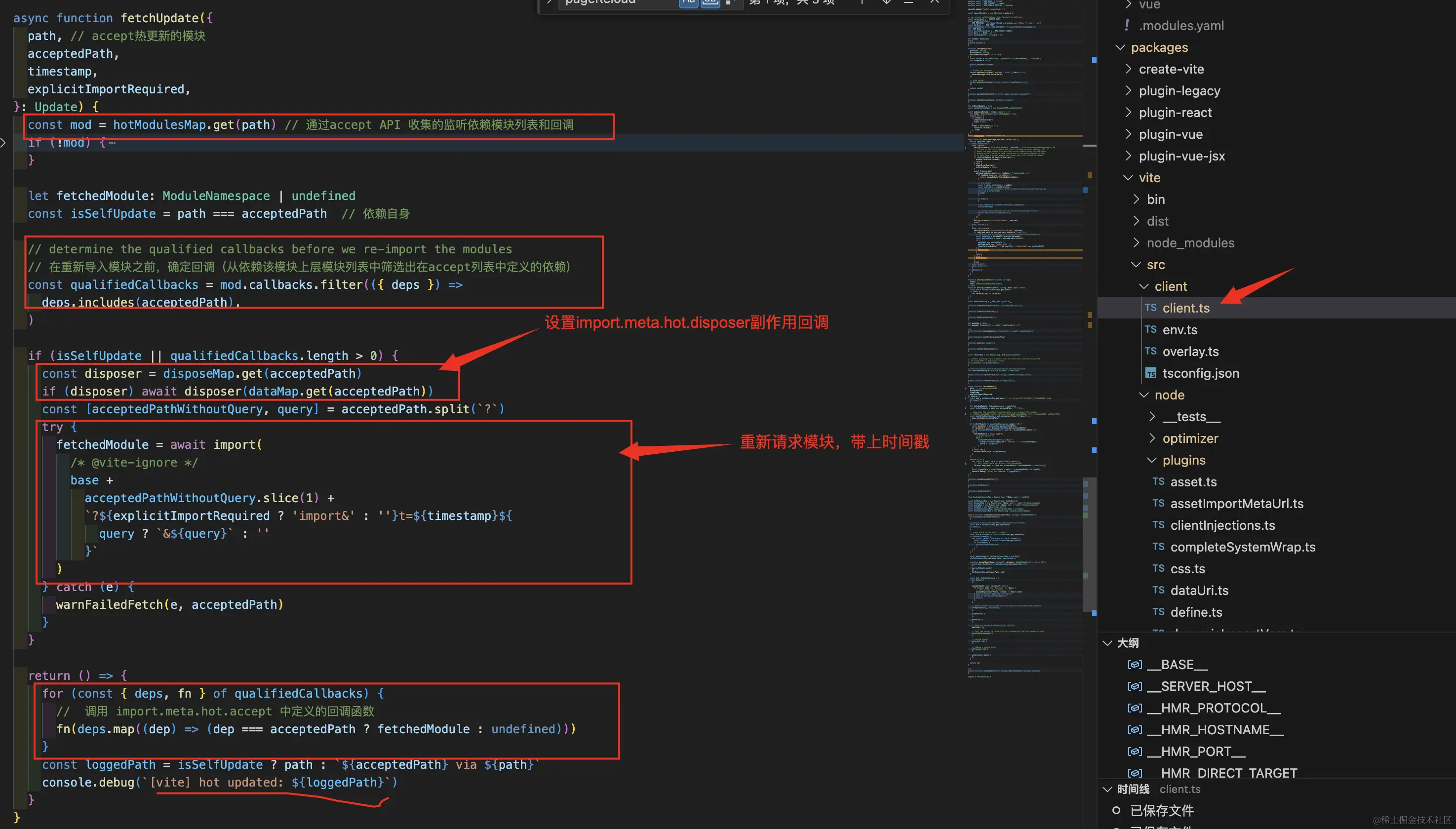Click the TS icon beside overlay.ts
This screenshot has width=1456, height=829.
pos(1150,351)
